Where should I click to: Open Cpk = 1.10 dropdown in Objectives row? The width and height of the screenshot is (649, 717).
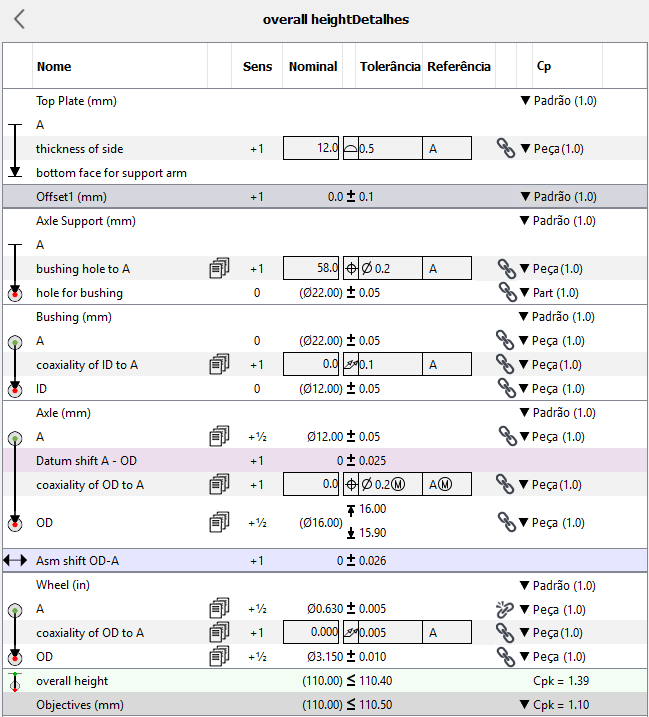pos(555,705)
